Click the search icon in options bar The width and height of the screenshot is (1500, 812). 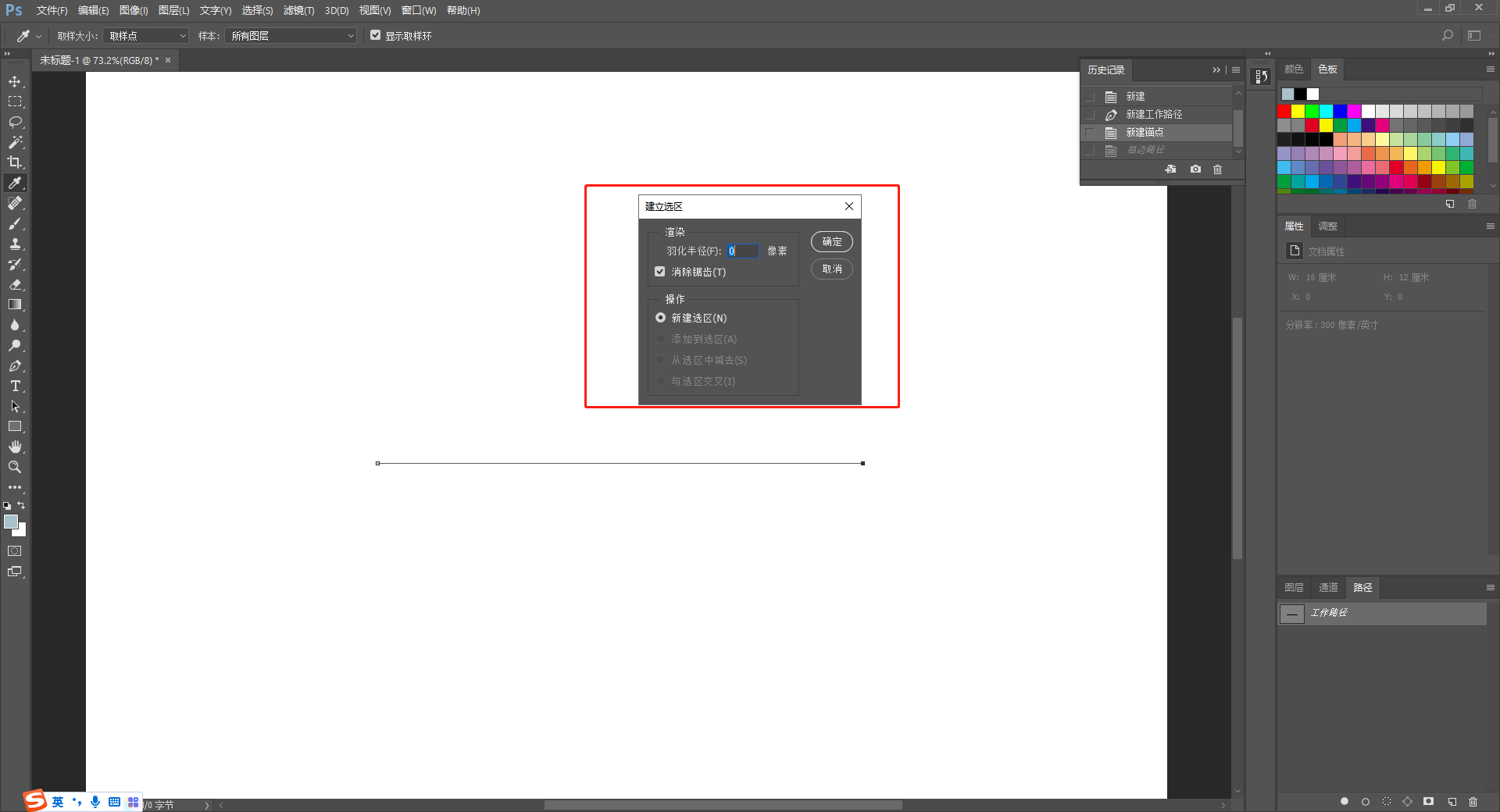click(x=1448, y=35)
